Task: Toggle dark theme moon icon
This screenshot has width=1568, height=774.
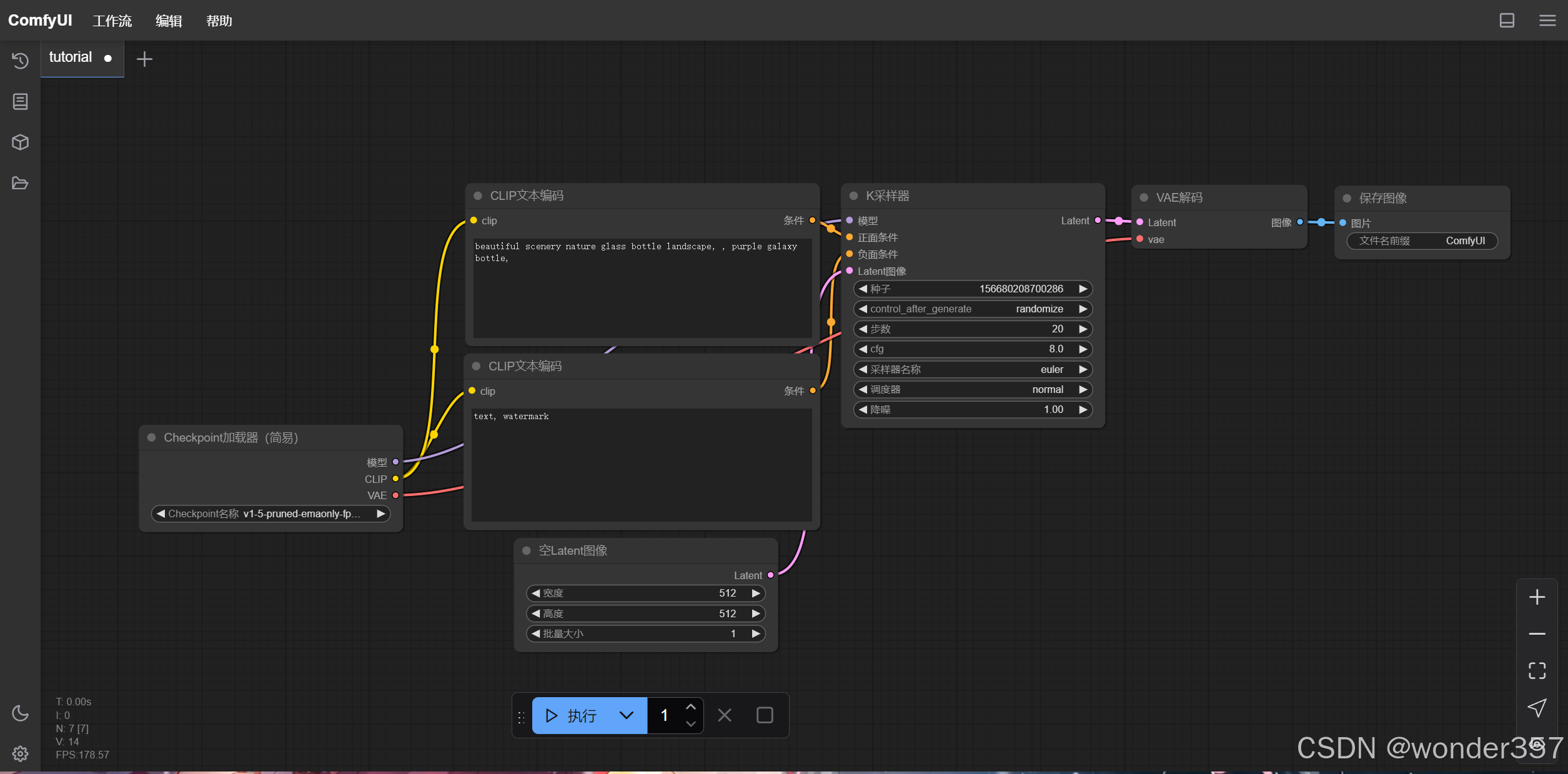Action: [20, 713]
